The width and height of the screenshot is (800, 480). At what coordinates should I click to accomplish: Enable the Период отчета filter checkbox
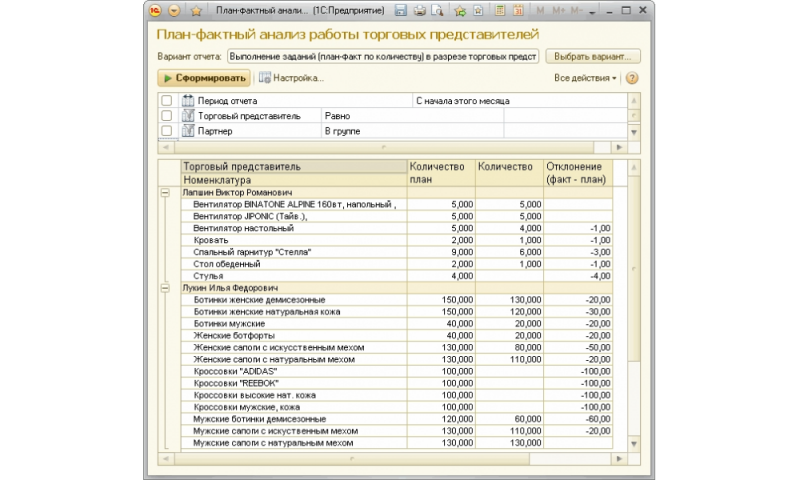pos(166,101)
